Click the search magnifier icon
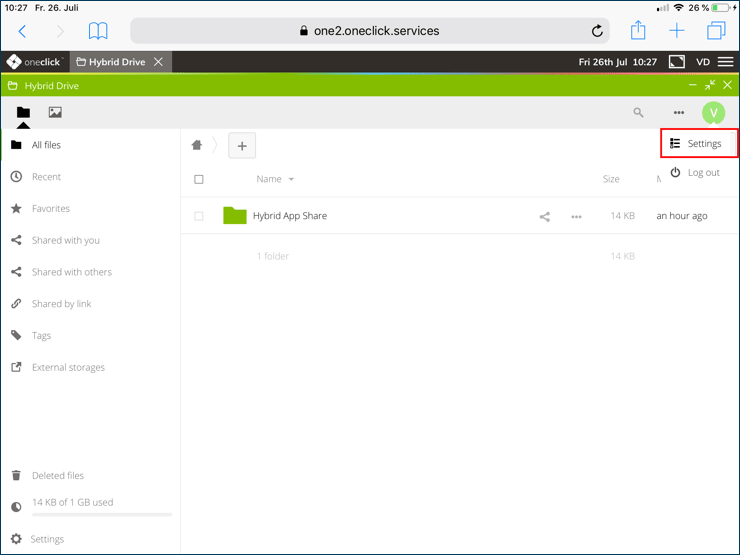Viewport: 740px width, 555px height. pos(638,113)
